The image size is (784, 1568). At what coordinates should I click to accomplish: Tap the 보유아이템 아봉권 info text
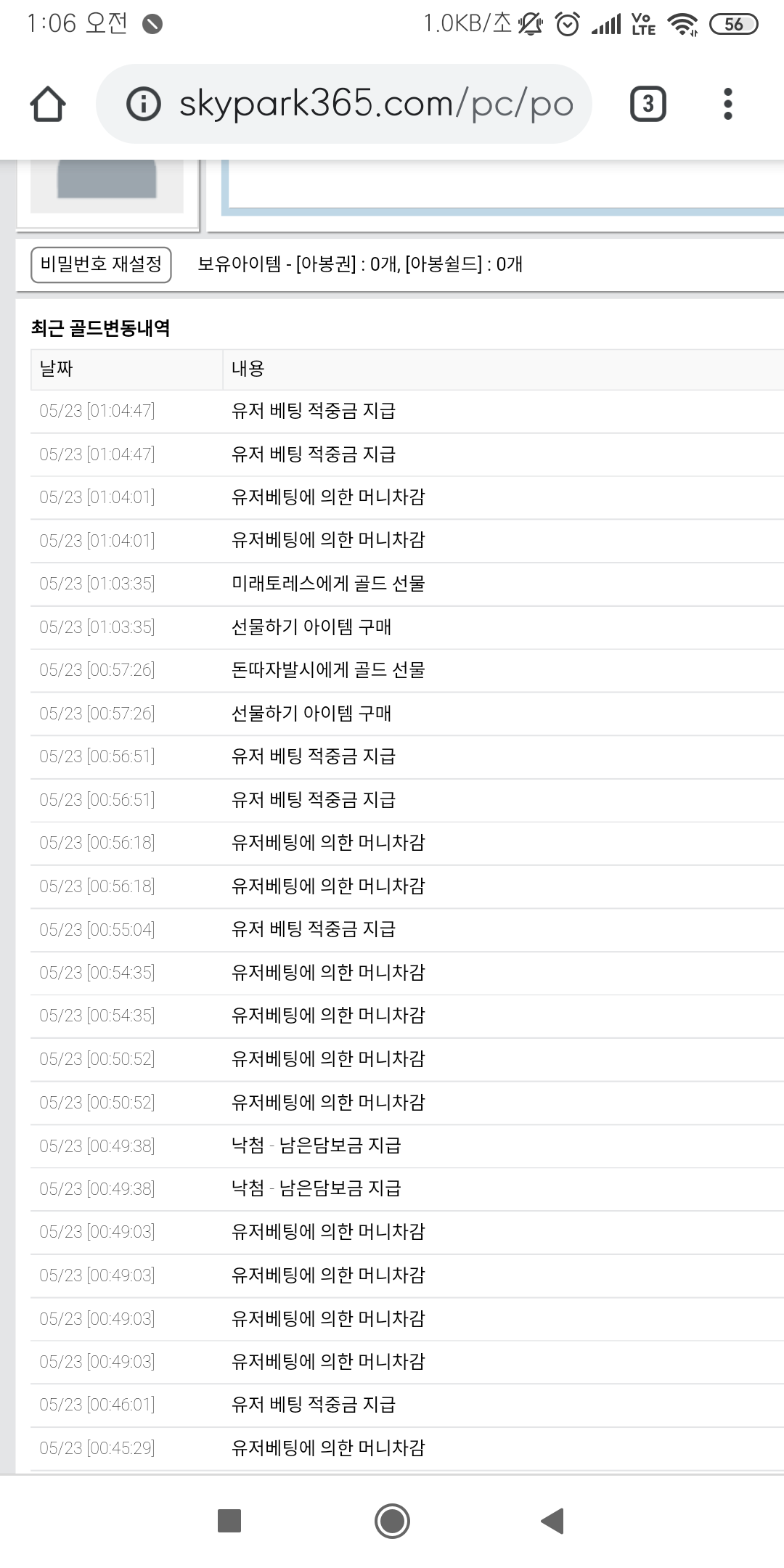[x=360, y=264]
